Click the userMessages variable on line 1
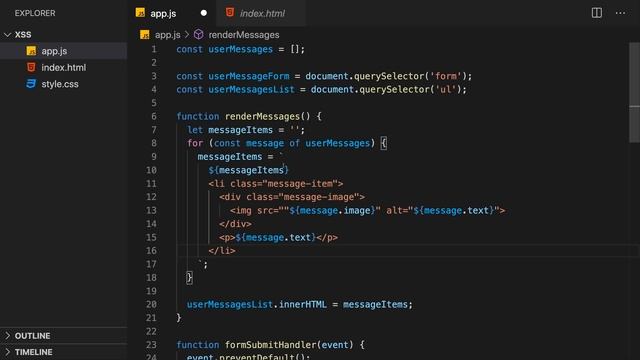The height and width of the screenshot is (360, 640). coord(240,49)
